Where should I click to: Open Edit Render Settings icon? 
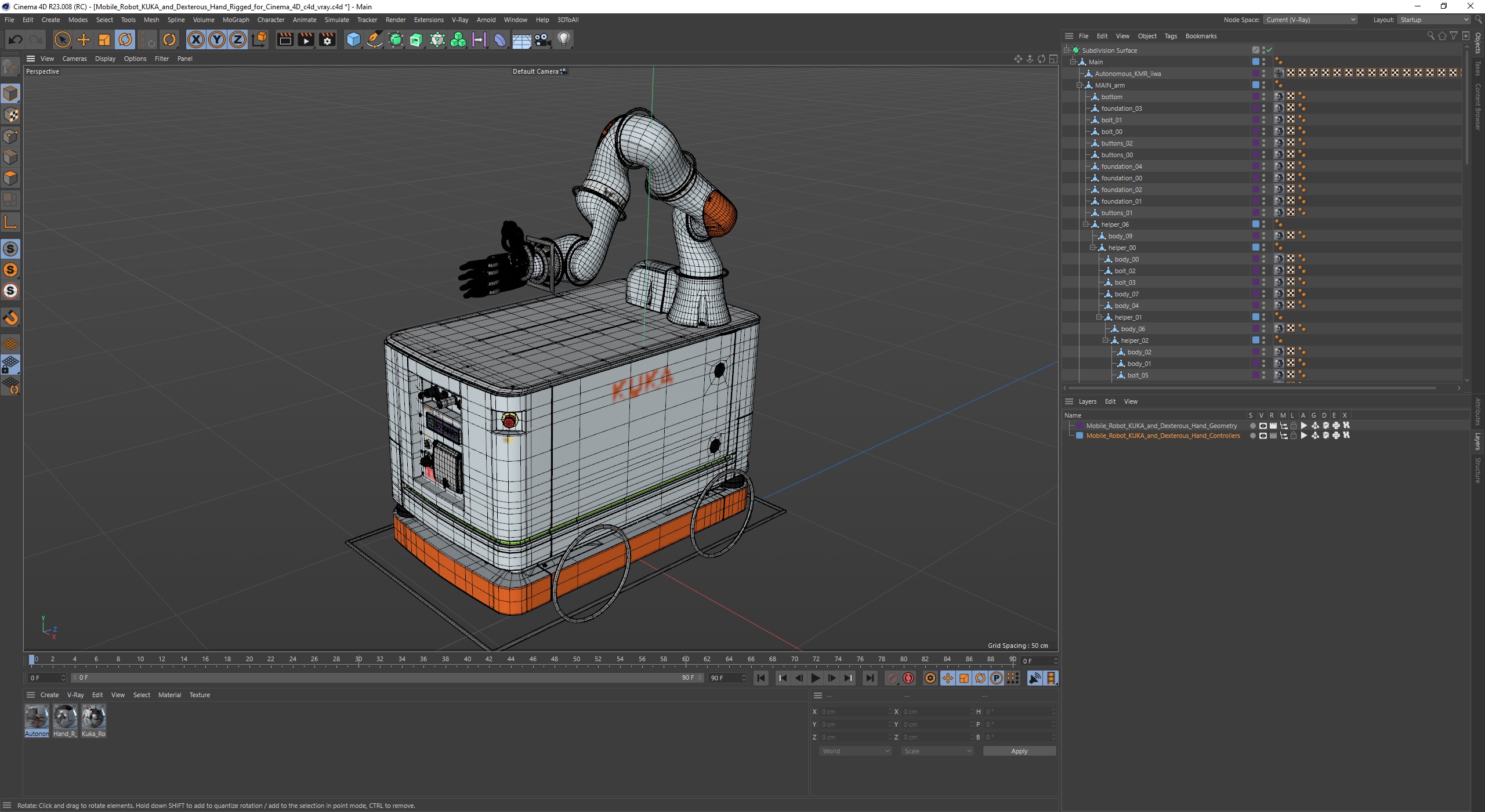tap(327, 39)
